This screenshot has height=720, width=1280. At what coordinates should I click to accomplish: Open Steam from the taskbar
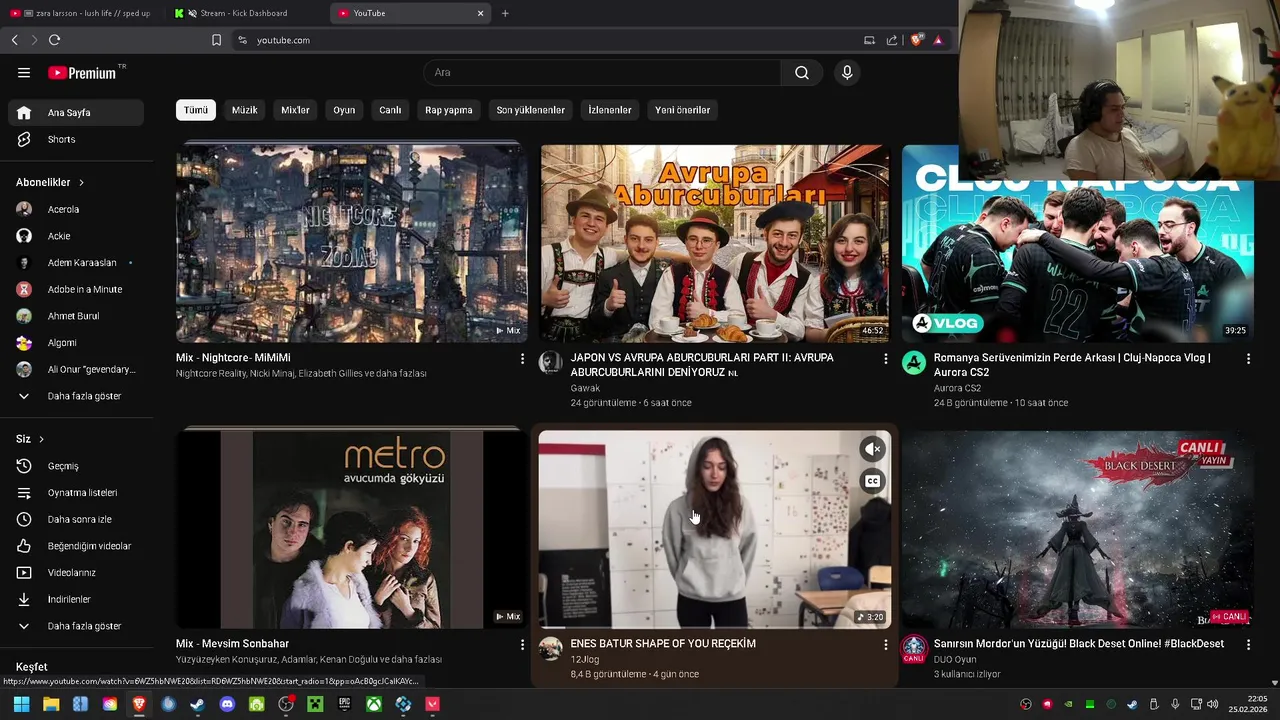(197, 704)
